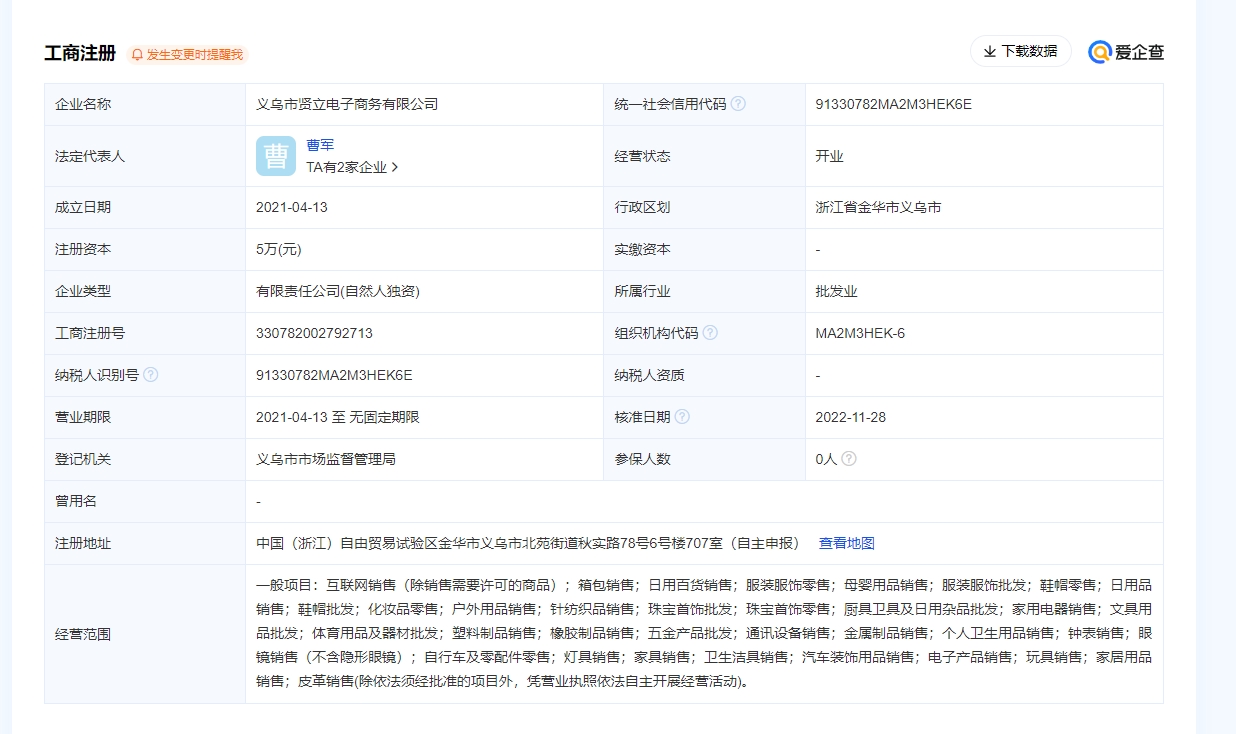Click help icon beside 组织机构代码
The width and height of the screenshot is (1236, 734).
tap(710, 333)
